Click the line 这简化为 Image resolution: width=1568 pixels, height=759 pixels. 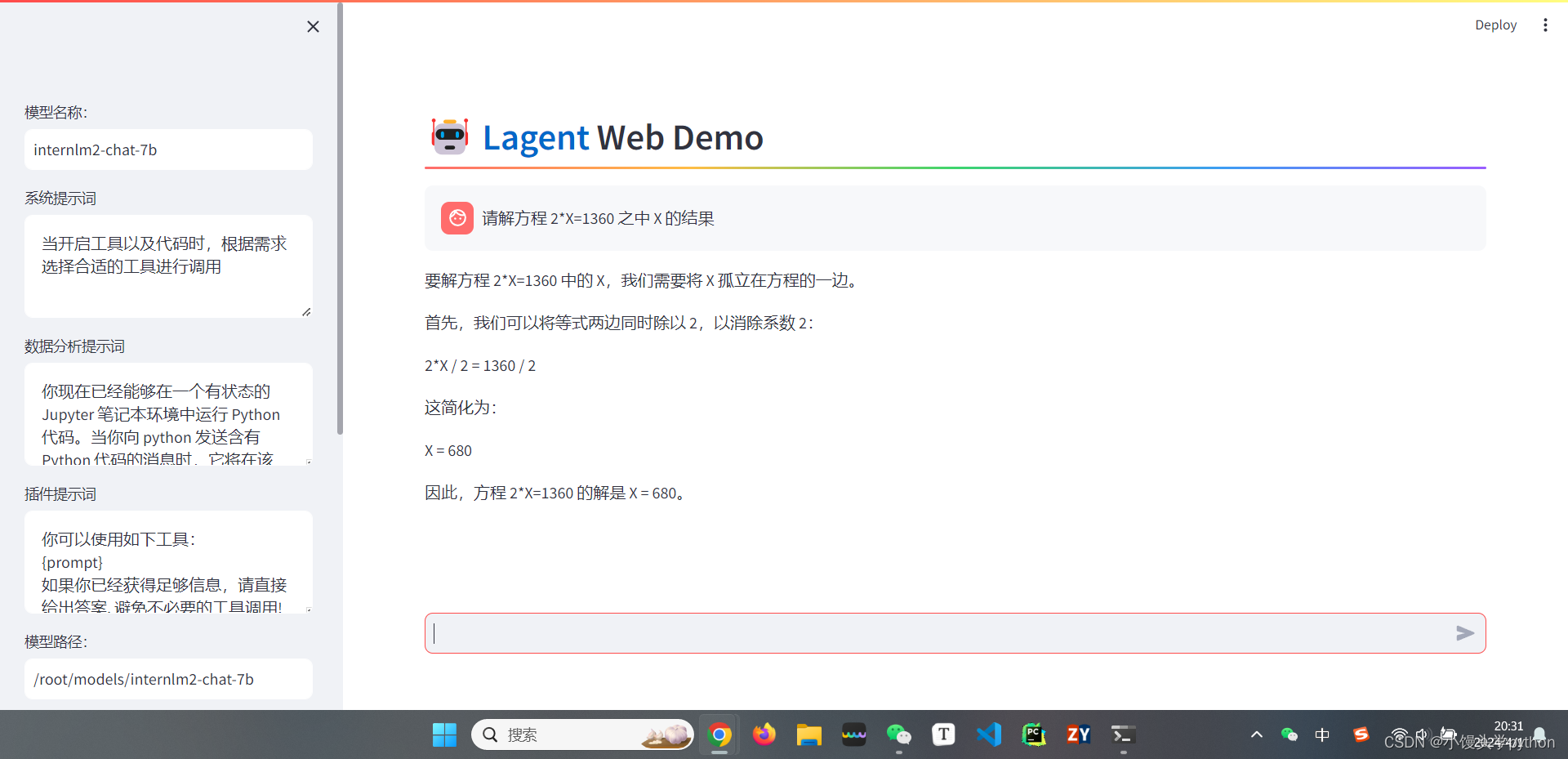461,408
